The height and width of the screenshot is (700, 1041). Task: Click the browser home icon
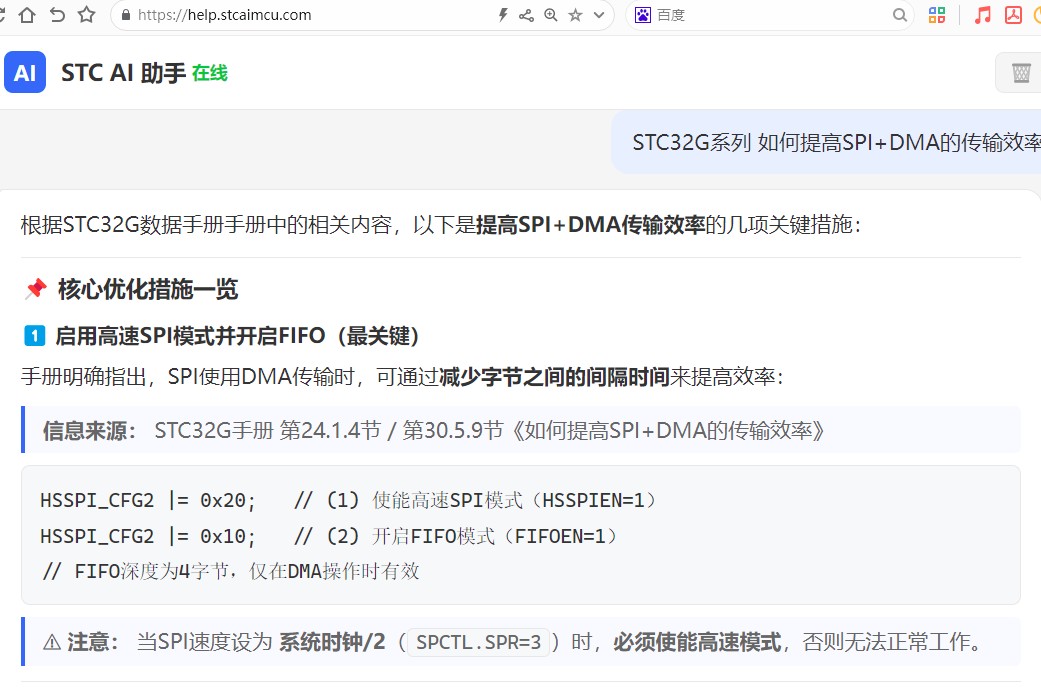tap(27, 15)
